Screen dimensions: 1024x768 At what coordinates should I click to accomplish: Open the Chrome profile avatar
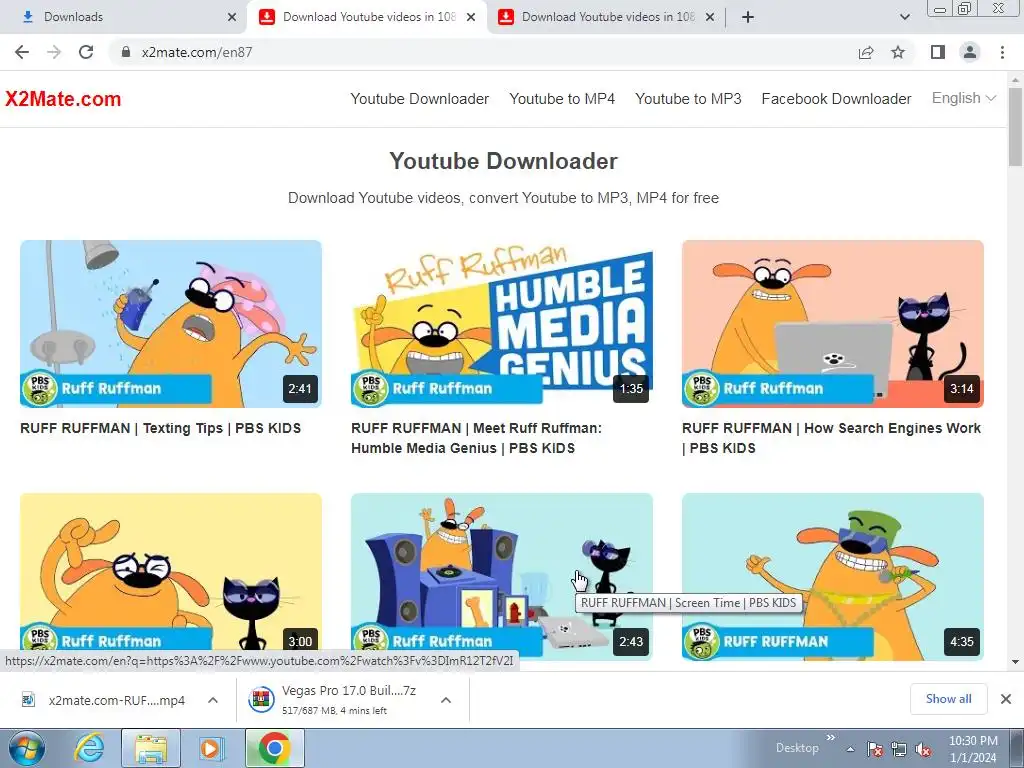pos(970,52)
